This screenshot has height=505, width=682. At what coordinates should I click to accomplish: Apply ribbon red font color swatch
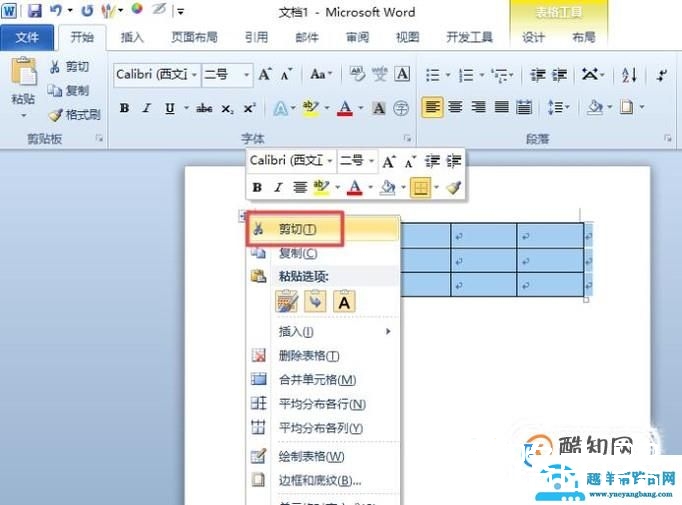coord(345,108)
